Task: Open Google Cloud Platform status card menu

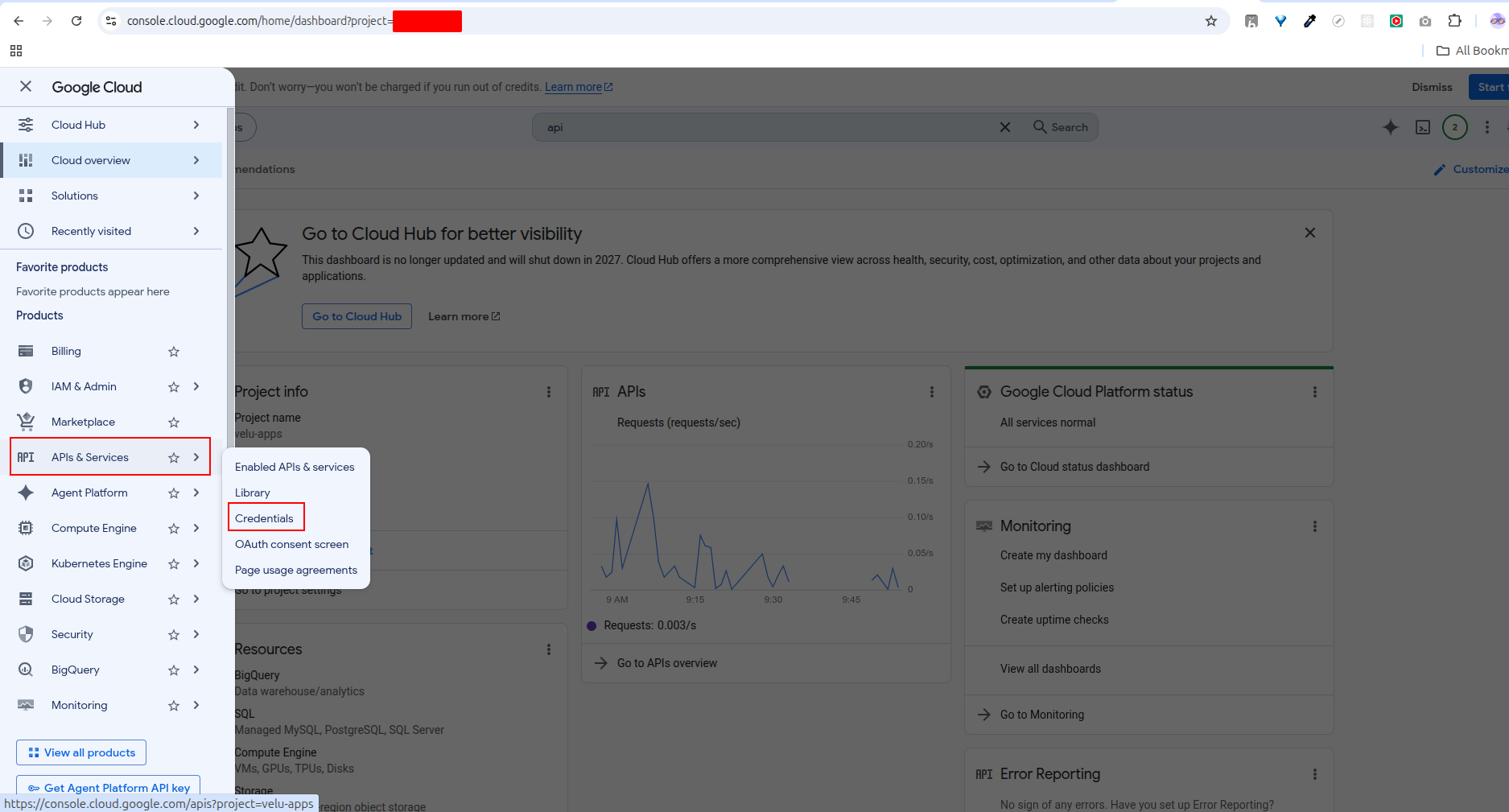Action: (x=1315, y=392)
